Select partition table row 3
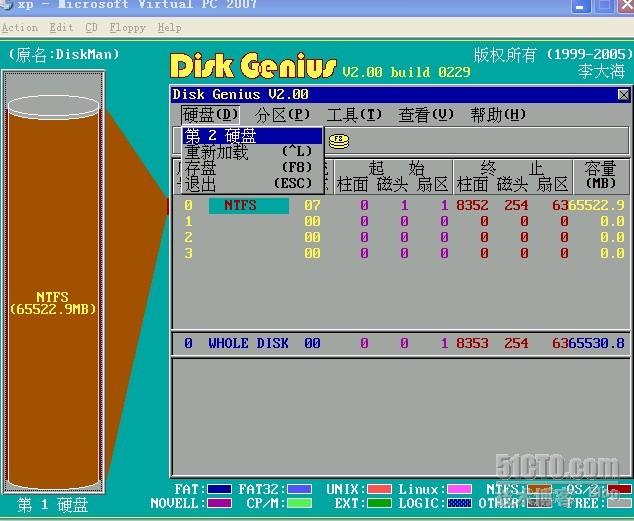Viewport: 634px width, 521px height. point(400,253)
